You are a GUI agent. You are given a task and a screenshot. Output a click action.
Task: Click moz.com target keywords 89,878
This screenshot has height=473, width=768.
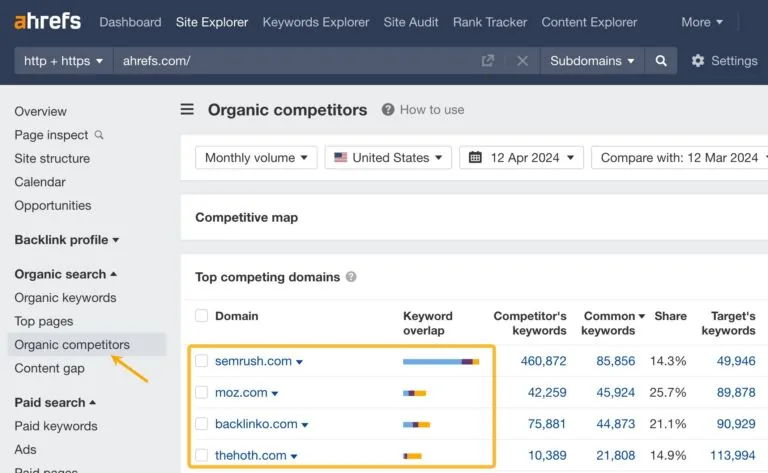(x=736, y=392)
